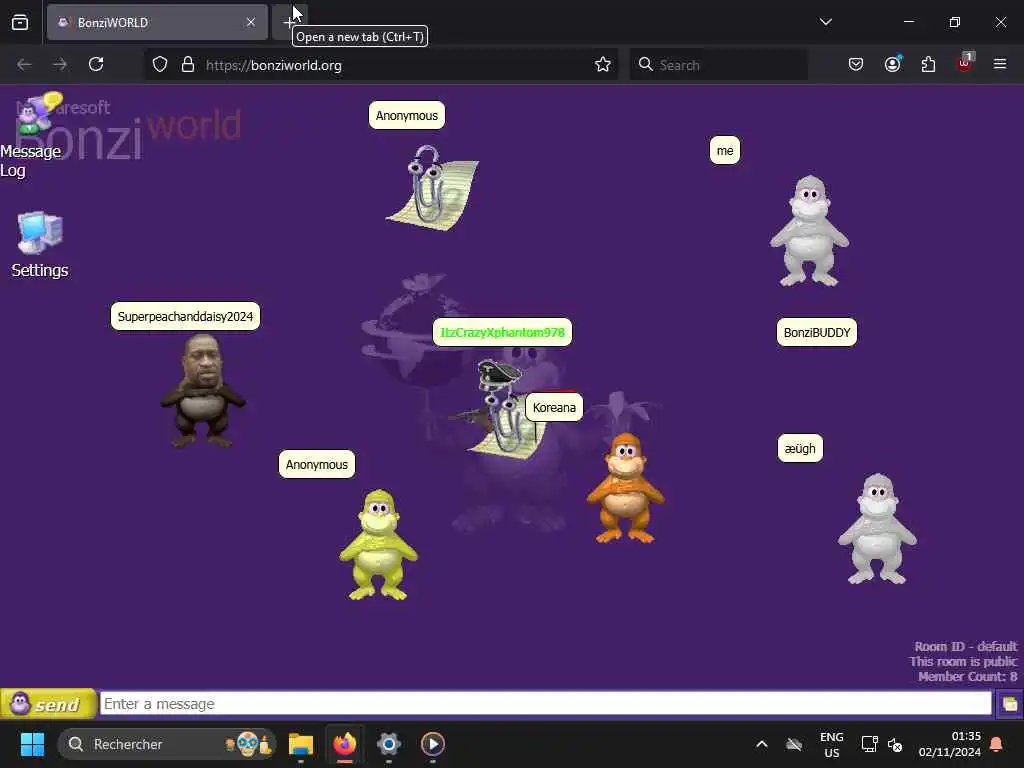
Task: Open the Firefox View button
Action: pyautogui.click(x=20, y=22)
